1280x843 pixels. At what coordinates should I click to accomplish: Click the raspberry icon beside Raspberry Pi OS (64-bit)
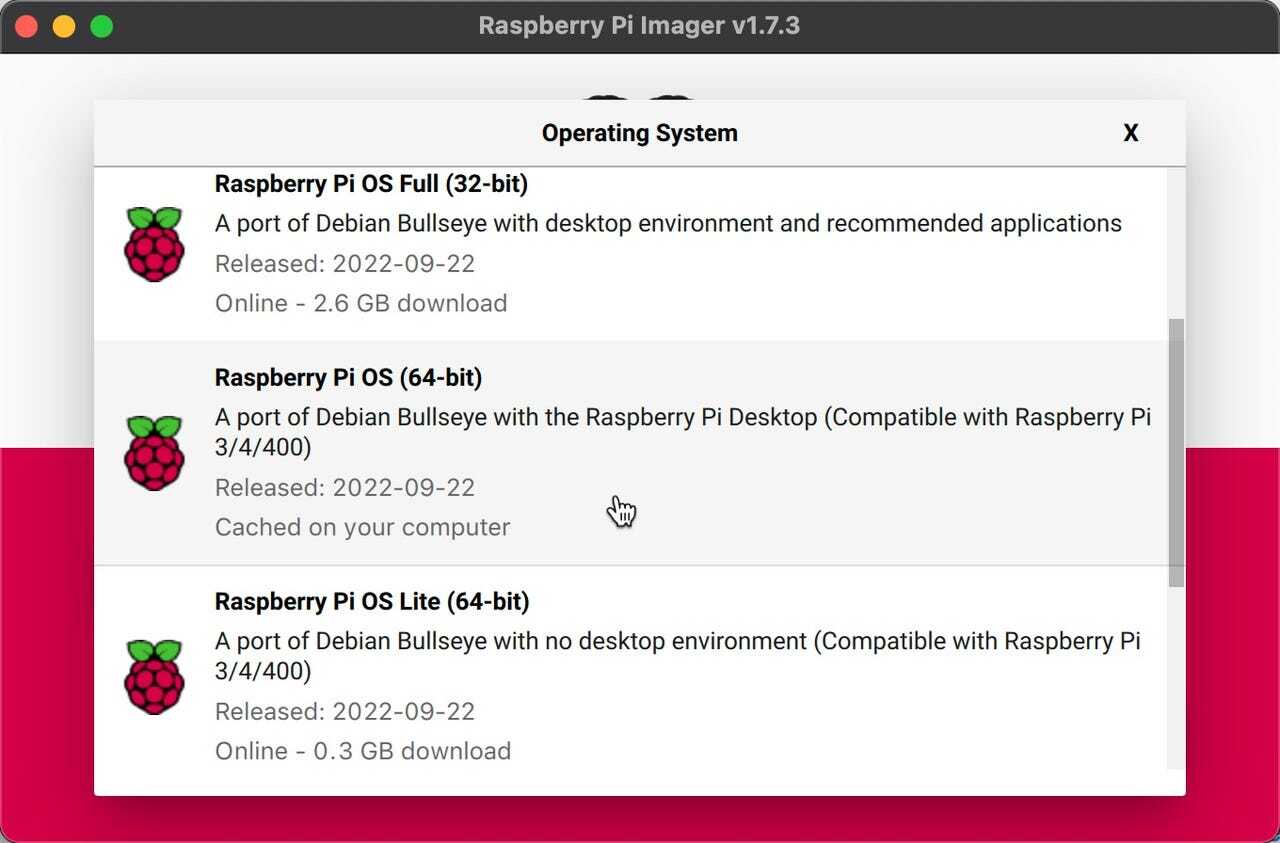[x=154, y=453]
